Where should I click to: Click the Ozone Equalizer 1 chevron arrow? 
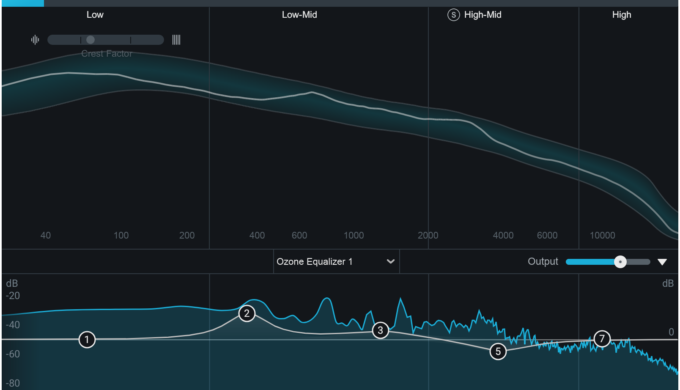[390, 262]
